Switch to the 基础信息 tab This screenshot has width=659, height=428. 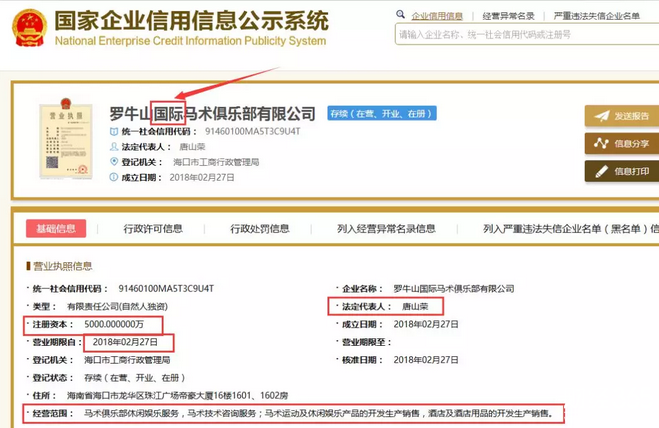point(56,228)
